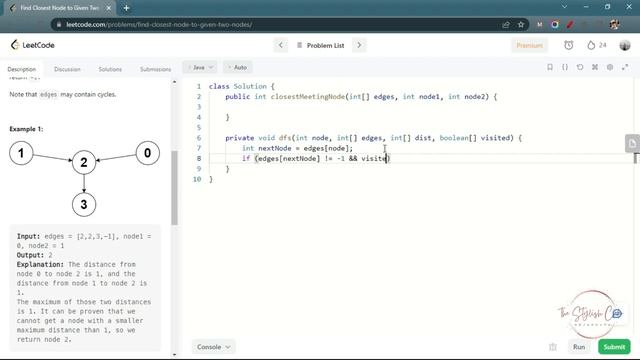Click the site lock icon
Screen dimensions: 640x360
point(59,24)
